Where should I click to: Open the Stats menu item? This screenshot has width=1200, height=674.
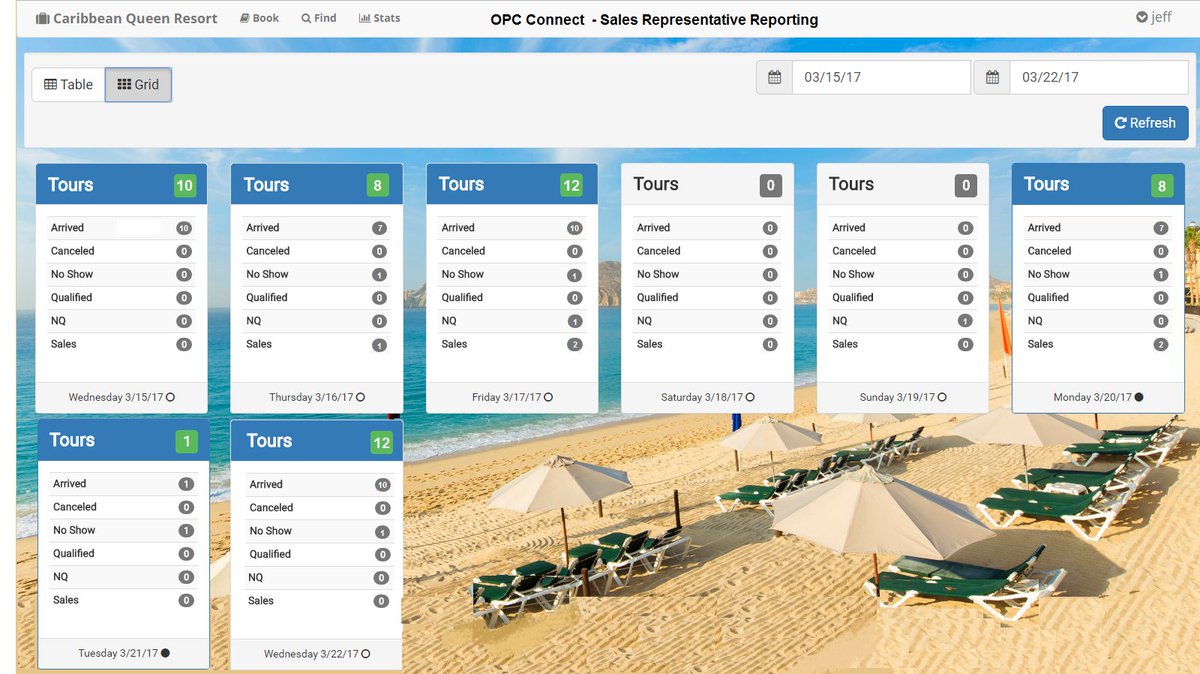pyautogui.click(x=380, y=18)
